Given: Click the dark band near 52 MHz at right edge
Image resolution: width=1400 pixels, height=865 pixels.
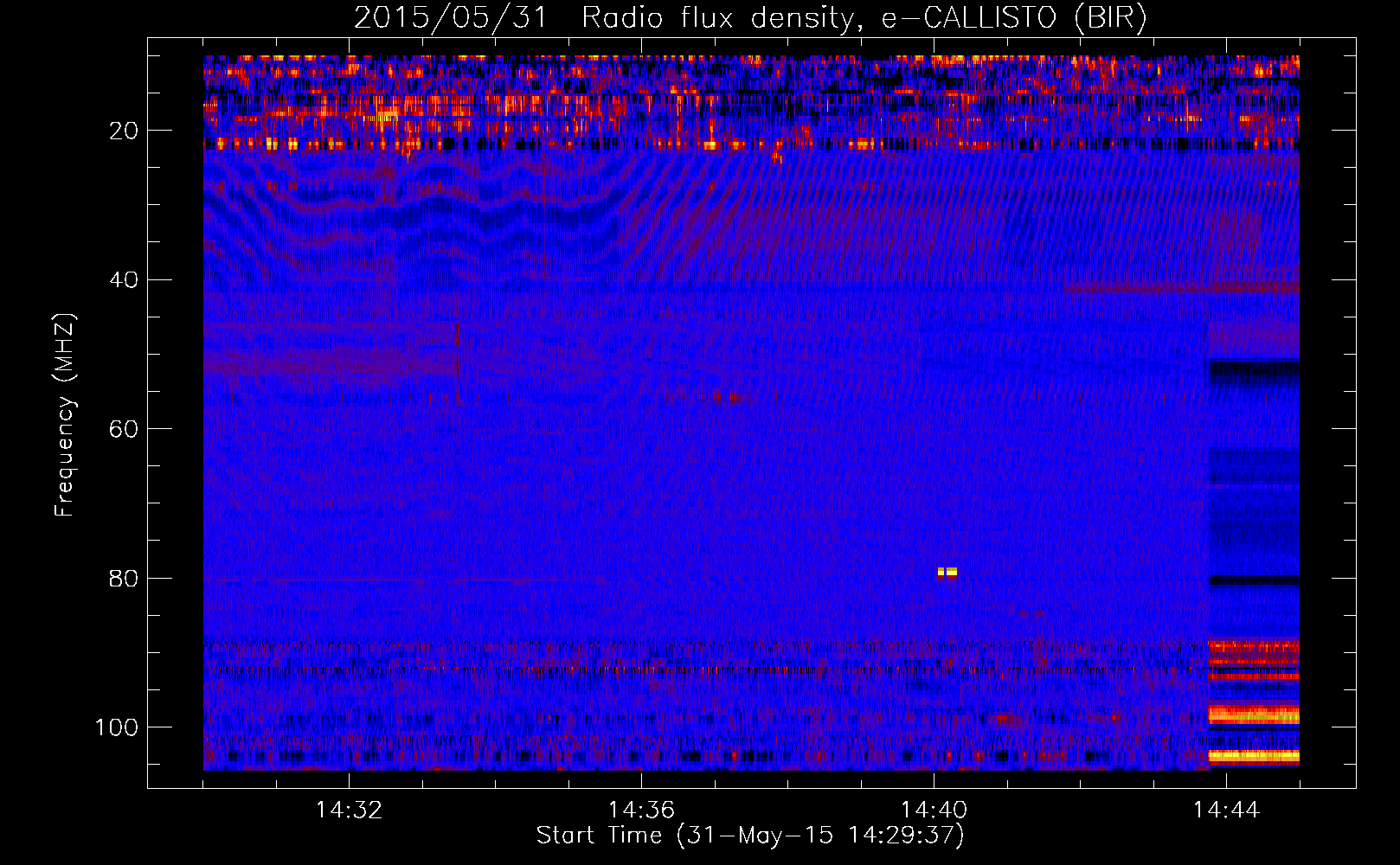Looking at the screenshot, I should pos(1254,372).
